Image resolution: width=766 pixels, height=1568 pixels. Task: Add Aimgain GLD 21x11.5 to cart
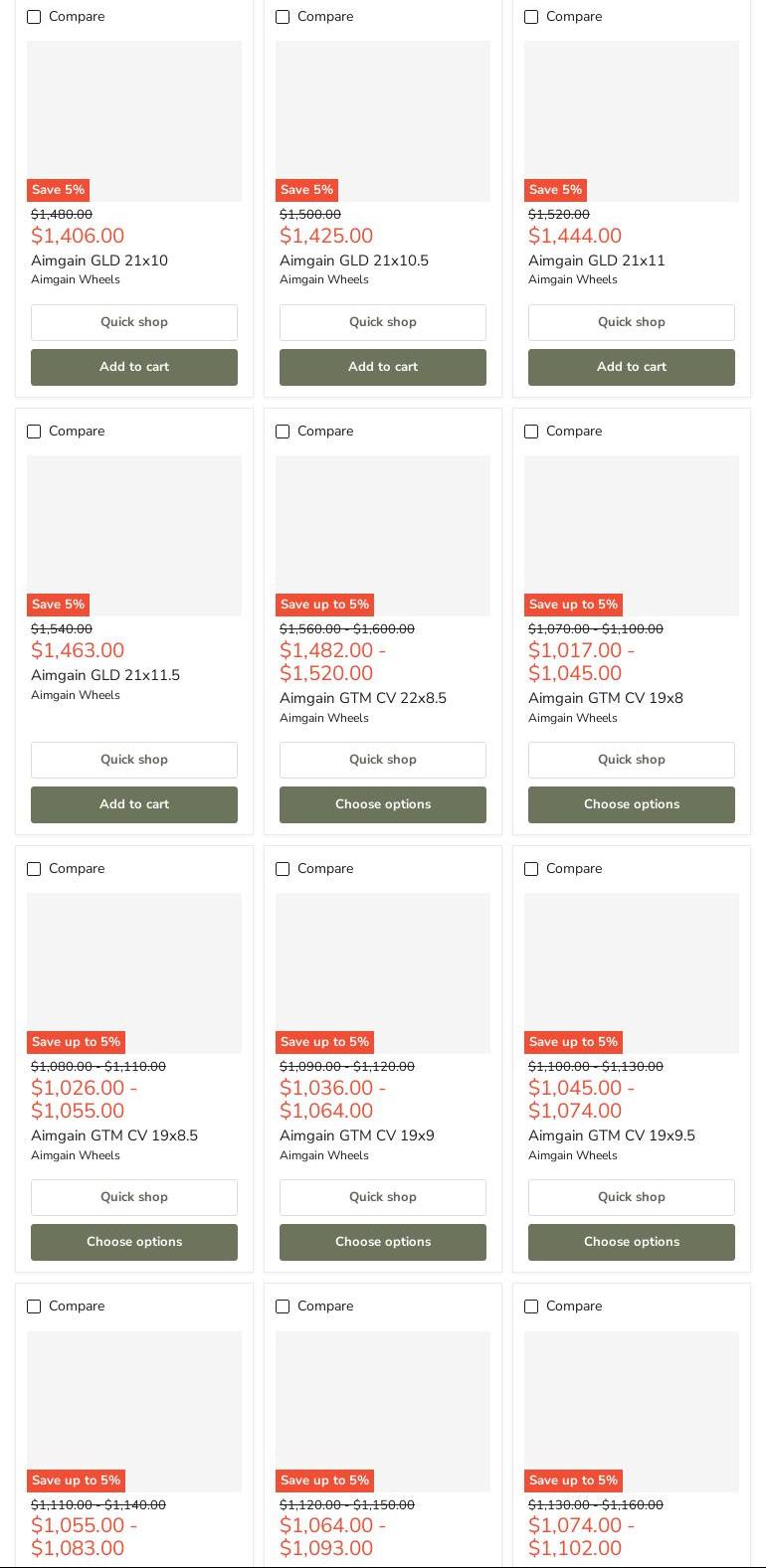point(134,804)
